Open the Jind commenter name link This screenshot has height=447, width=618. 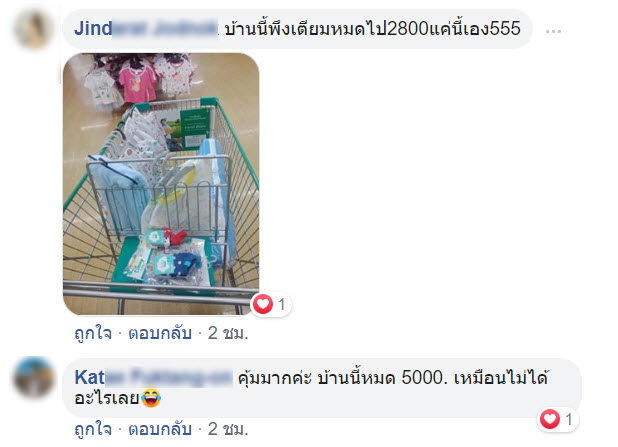point(146,29)
